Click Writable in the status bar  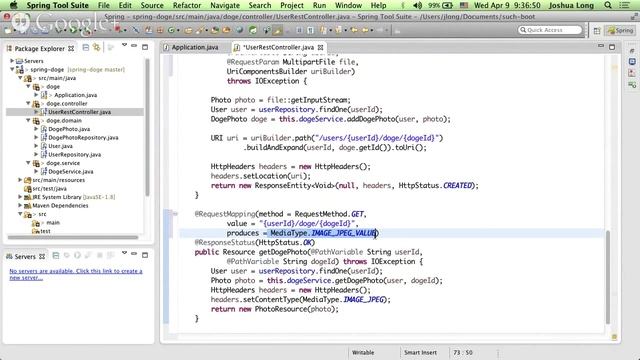tap(363, 352)
